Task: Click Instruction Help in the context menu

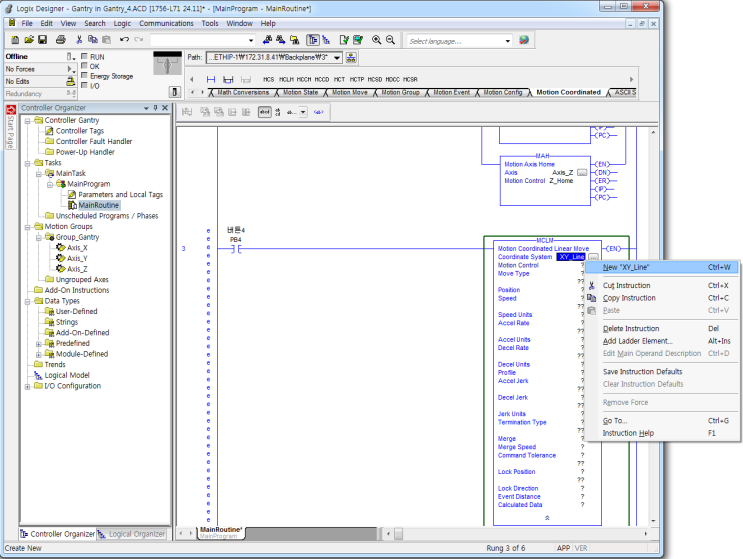Action: coord(627,433)
